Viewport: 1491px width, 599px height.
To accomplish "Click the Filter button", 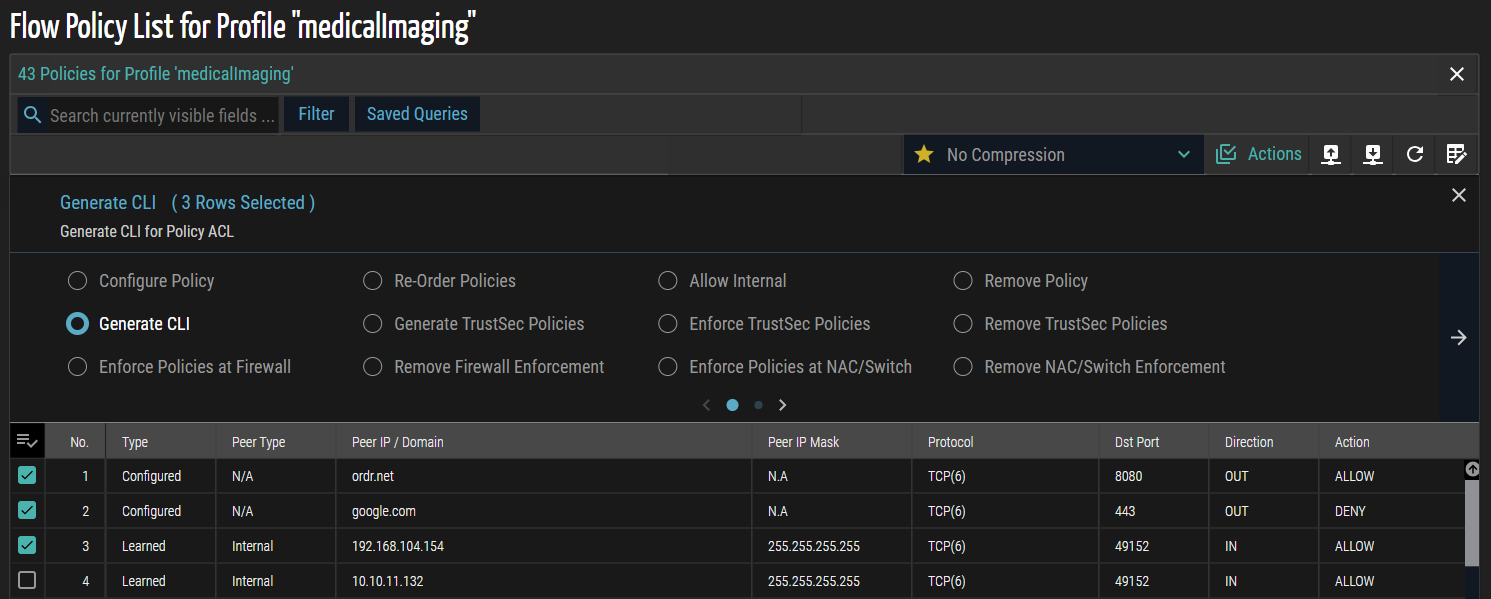I will click(316, 114).
